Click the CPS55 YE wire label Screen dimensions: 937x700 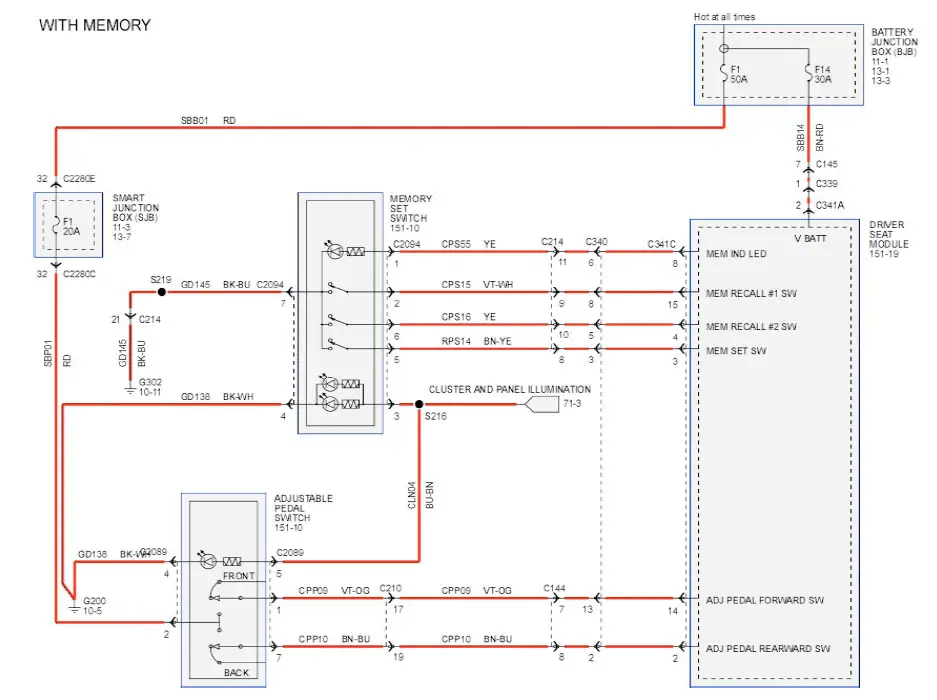(x=468, y=244)
